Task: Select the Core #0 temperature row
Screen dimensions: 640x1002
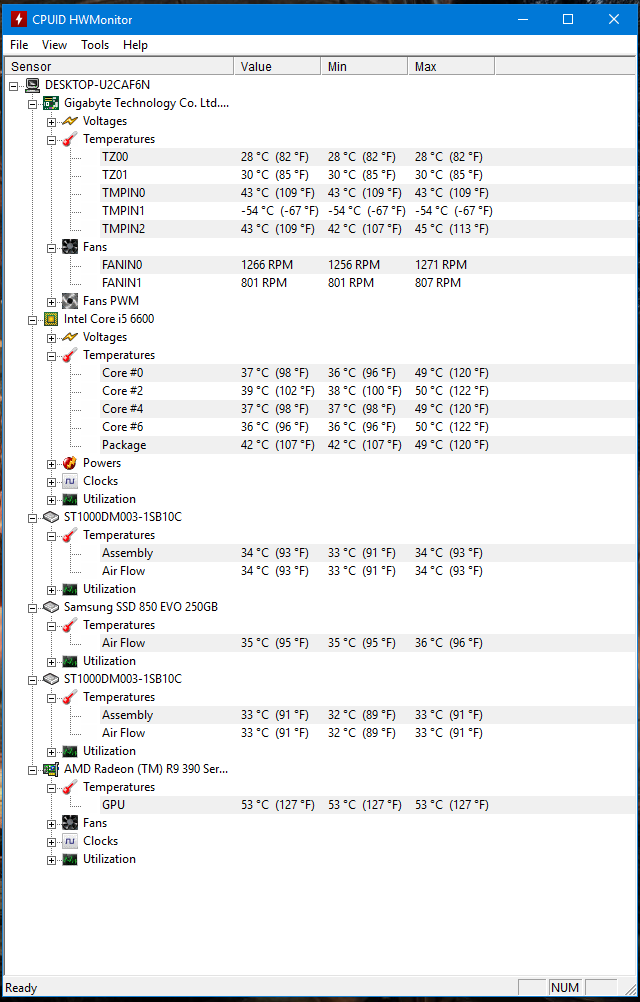Action: click(367, 373)
